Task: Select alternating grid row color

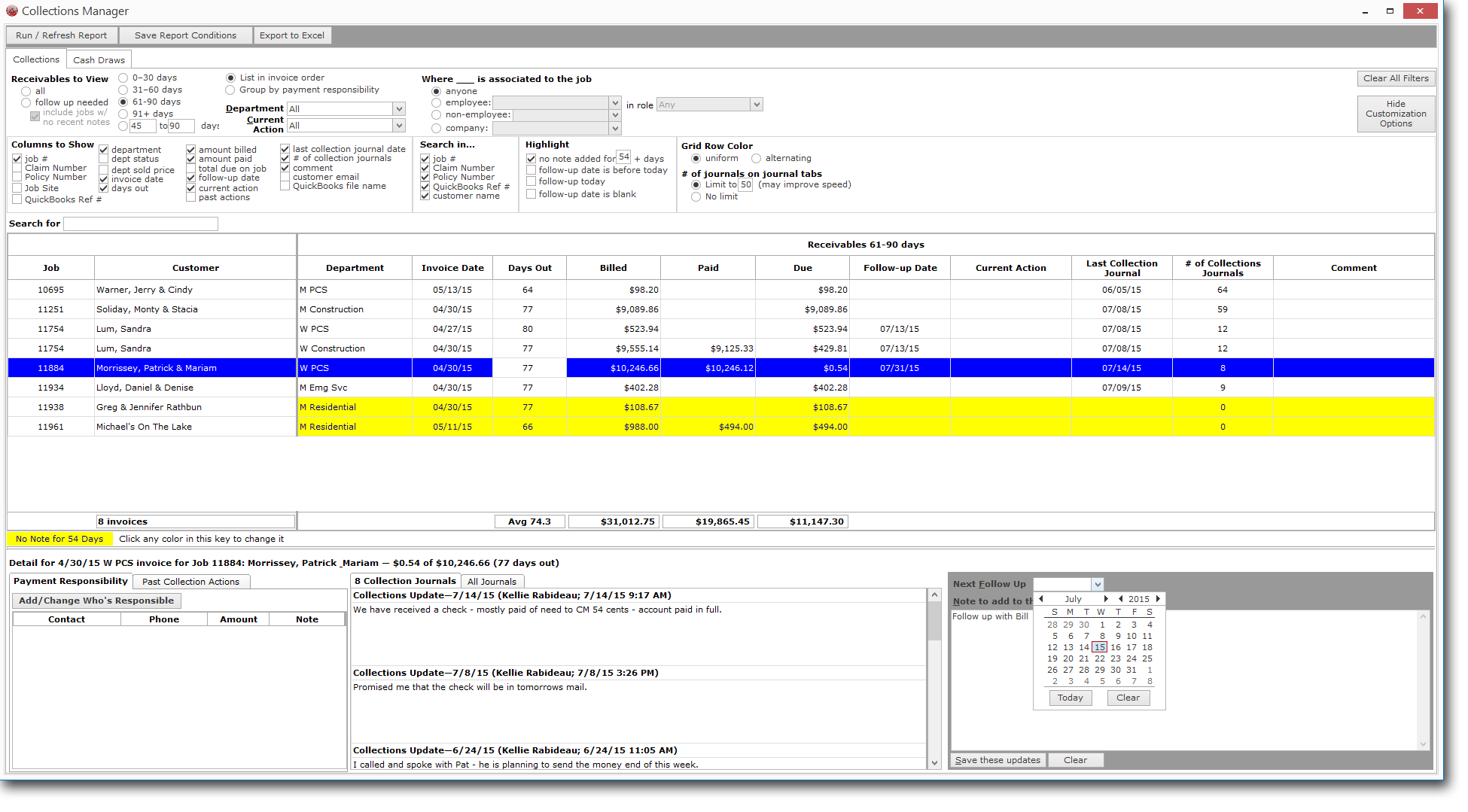Action: pos(756,158)
